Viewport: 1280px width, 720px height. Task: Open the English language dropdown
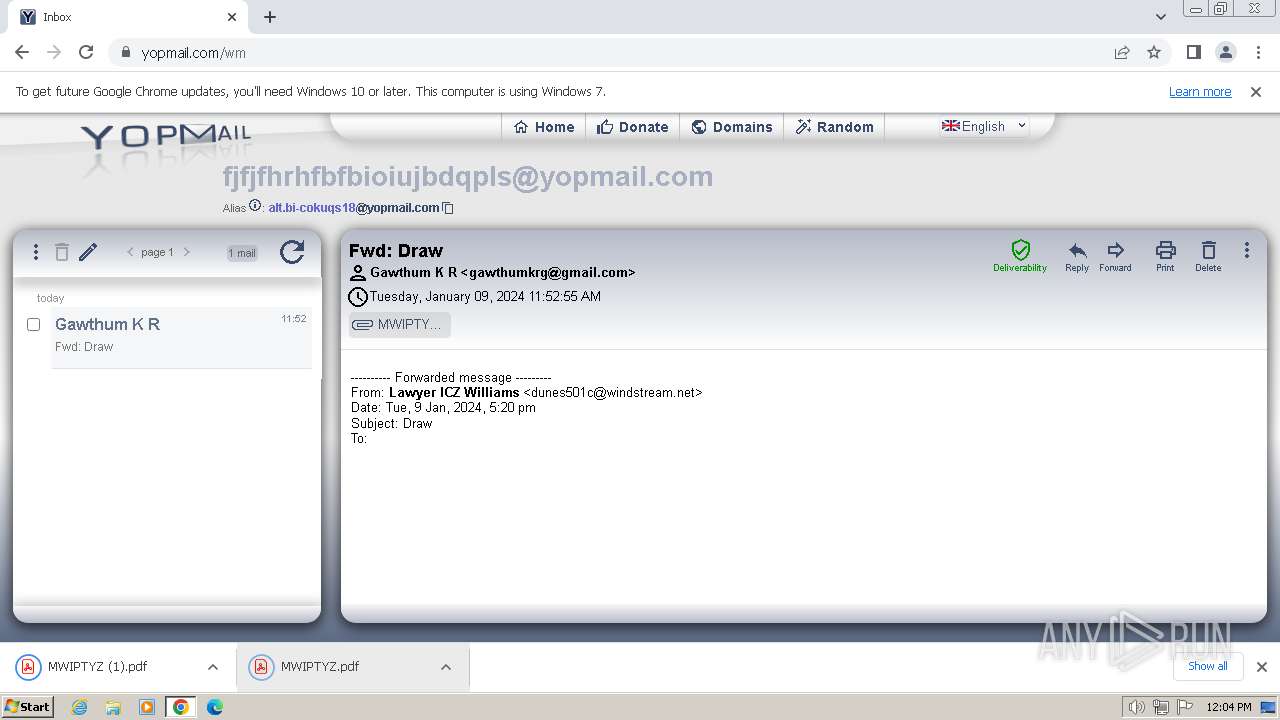[x=984, y=126]
